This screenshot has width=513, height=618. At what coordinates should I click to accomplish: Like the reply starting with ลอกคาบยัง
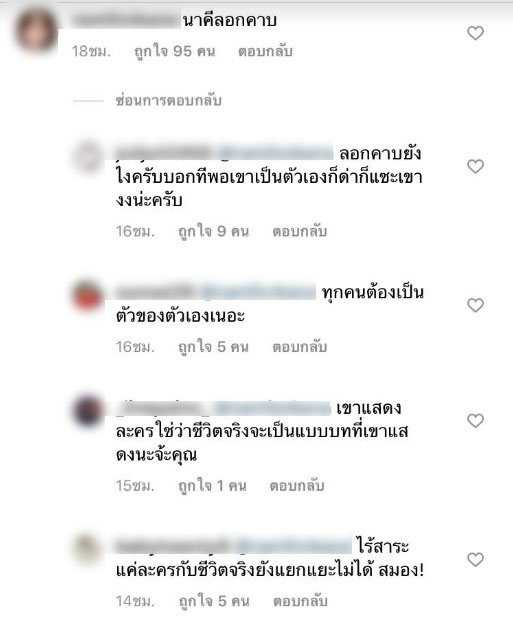[x=476, y=166]
